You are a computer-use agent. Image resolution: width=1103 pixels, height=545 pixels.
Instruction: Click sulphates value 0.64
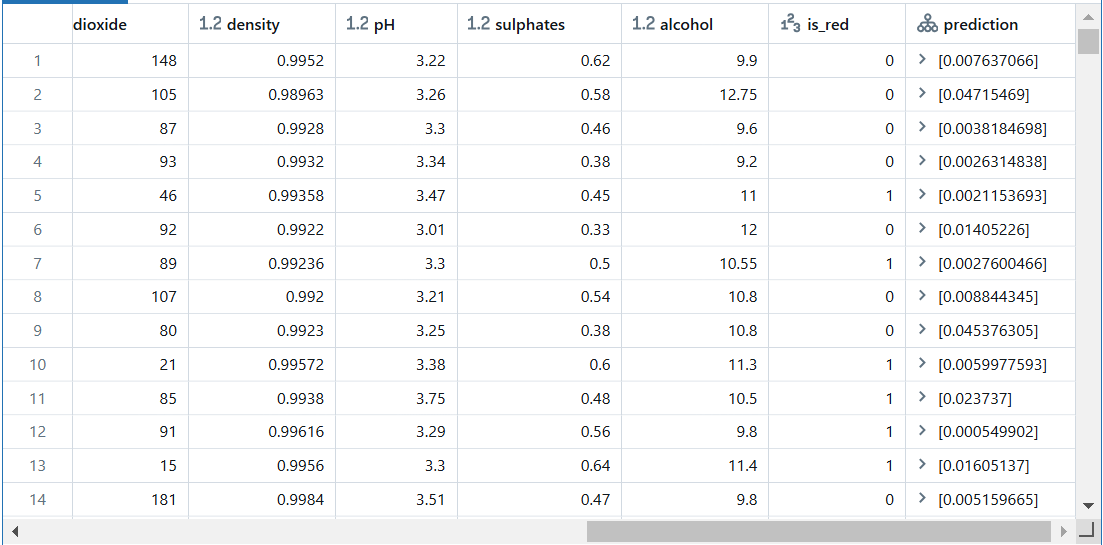(x=595, y=466)
